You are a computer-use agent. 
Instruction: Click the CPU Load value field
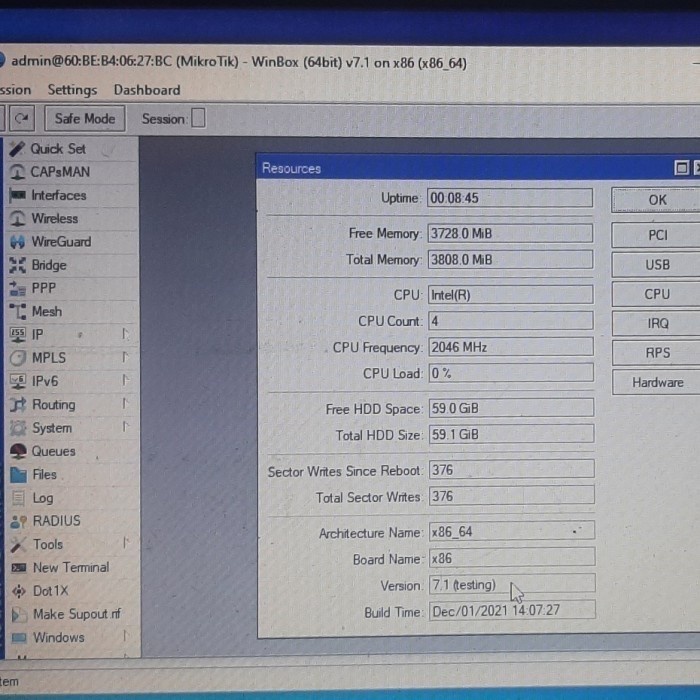511,373
